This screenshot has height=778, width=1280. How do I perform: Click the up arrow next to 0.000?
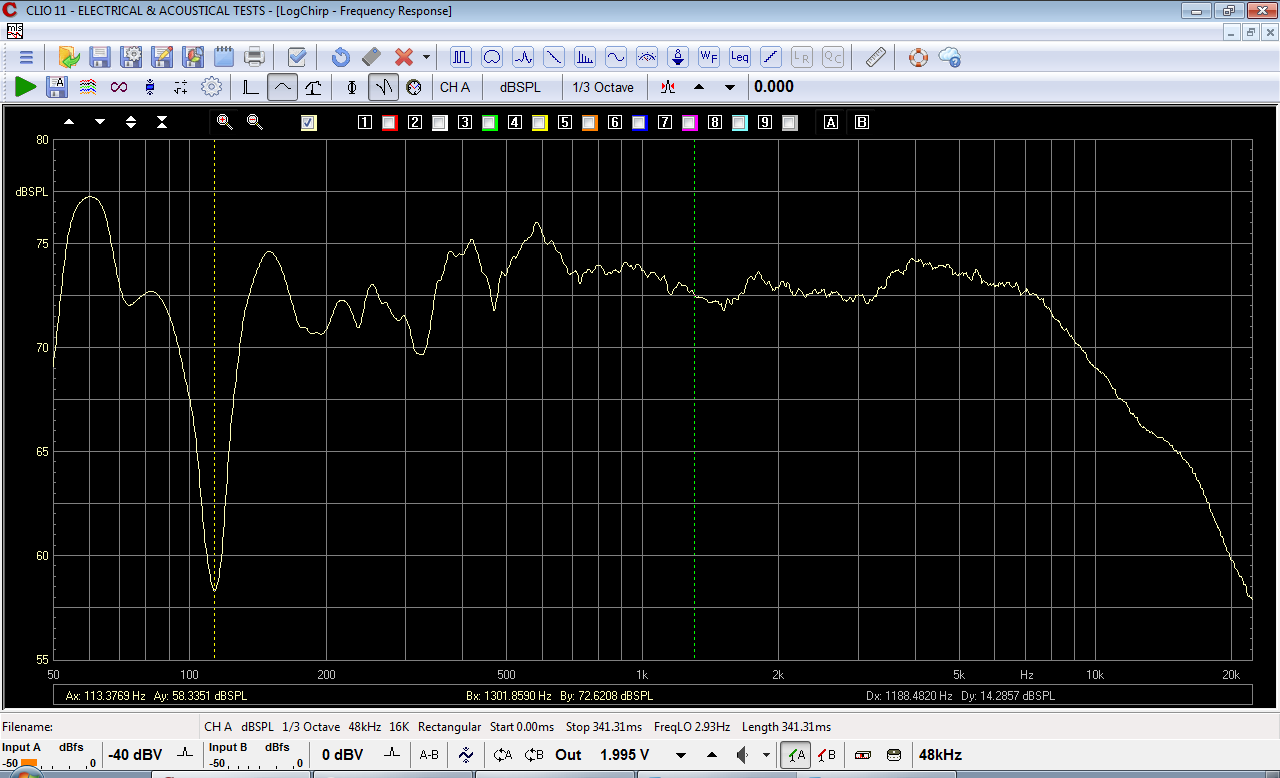pos(699,87)
